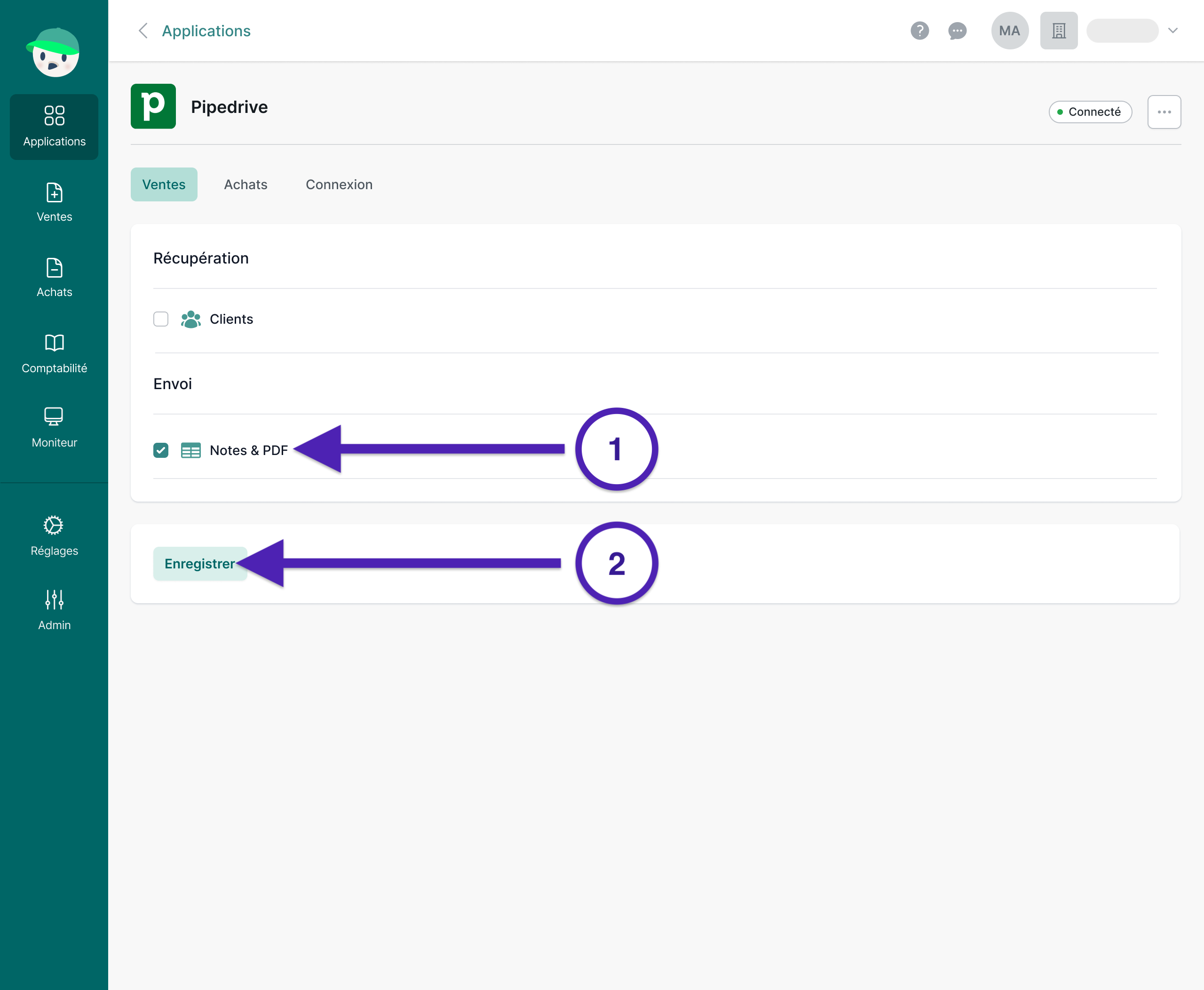Viewport: 1204px width, 990px height.
Task: Click the Applications breadcrumb link
Action: click(x=206, y=31)
